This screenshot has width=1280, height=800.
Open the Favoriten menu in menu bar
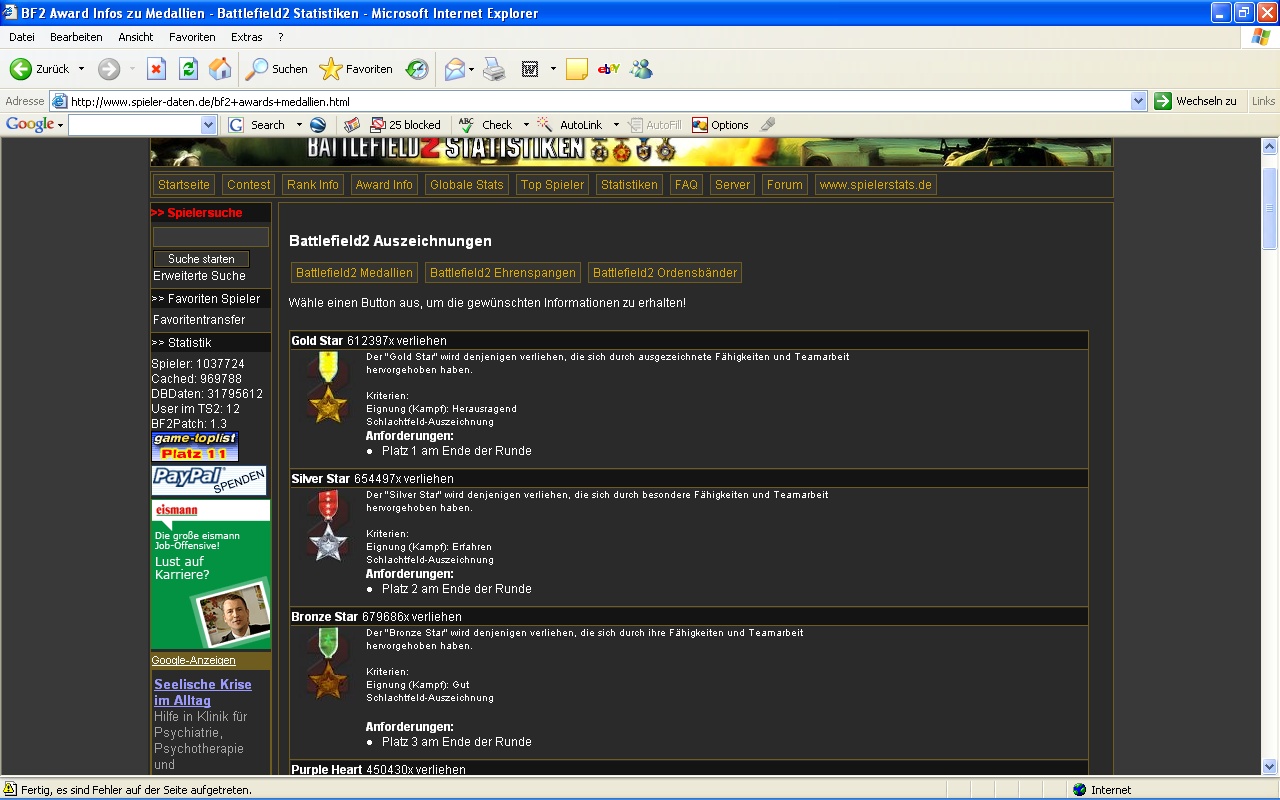tap(192, 37)
